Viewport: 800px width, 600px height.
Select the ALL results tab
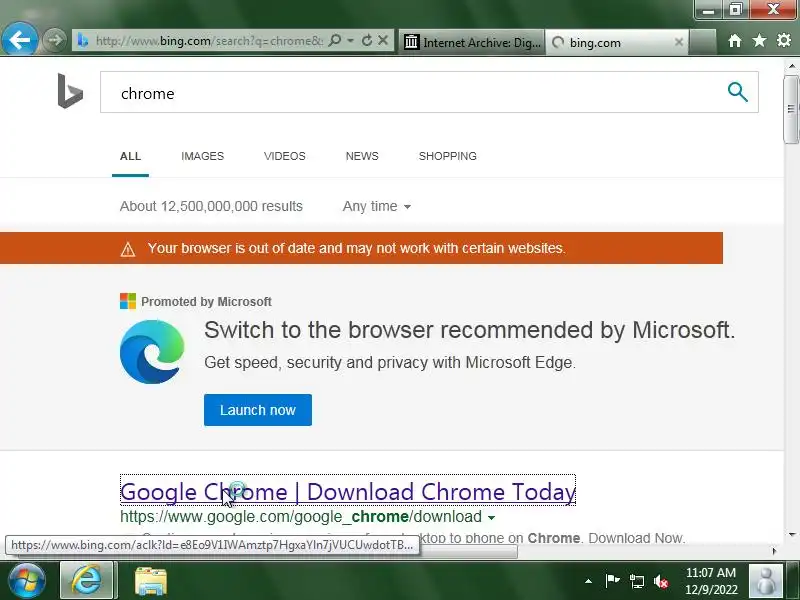click(130, 156)
